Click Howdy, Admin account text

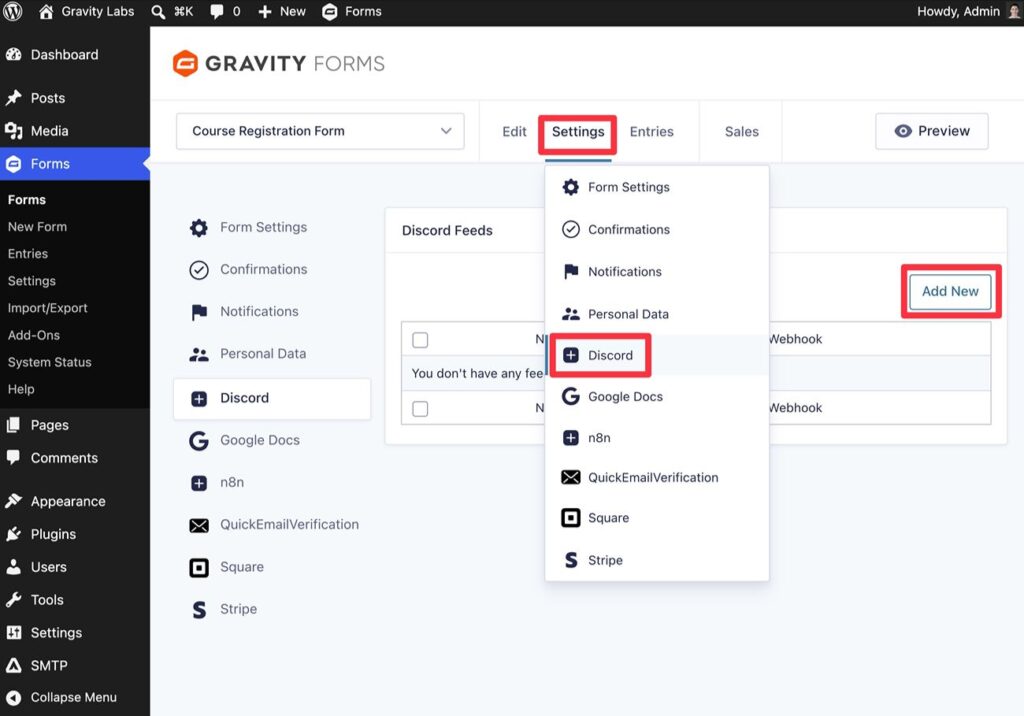(958, 12)
